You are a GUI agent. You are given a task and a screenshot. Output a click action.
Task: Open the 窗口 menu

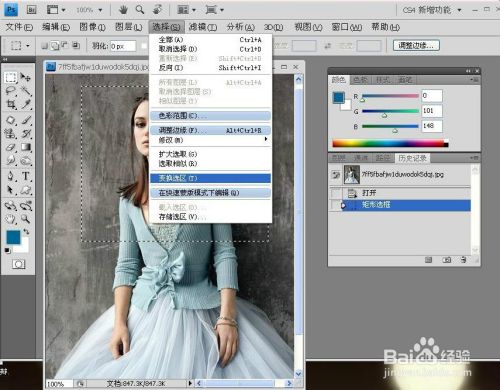tap(347, 27)
